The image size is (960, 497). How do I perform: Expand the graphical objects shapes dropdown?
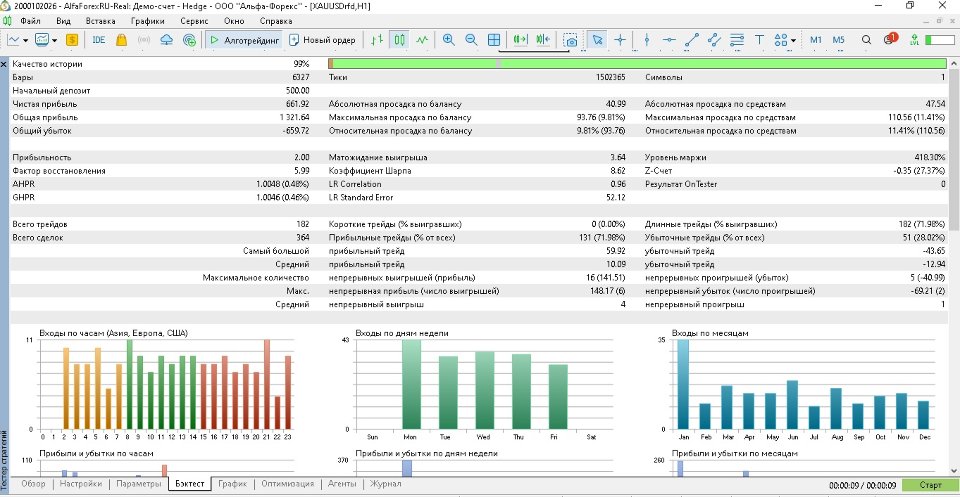coord(792,40)
